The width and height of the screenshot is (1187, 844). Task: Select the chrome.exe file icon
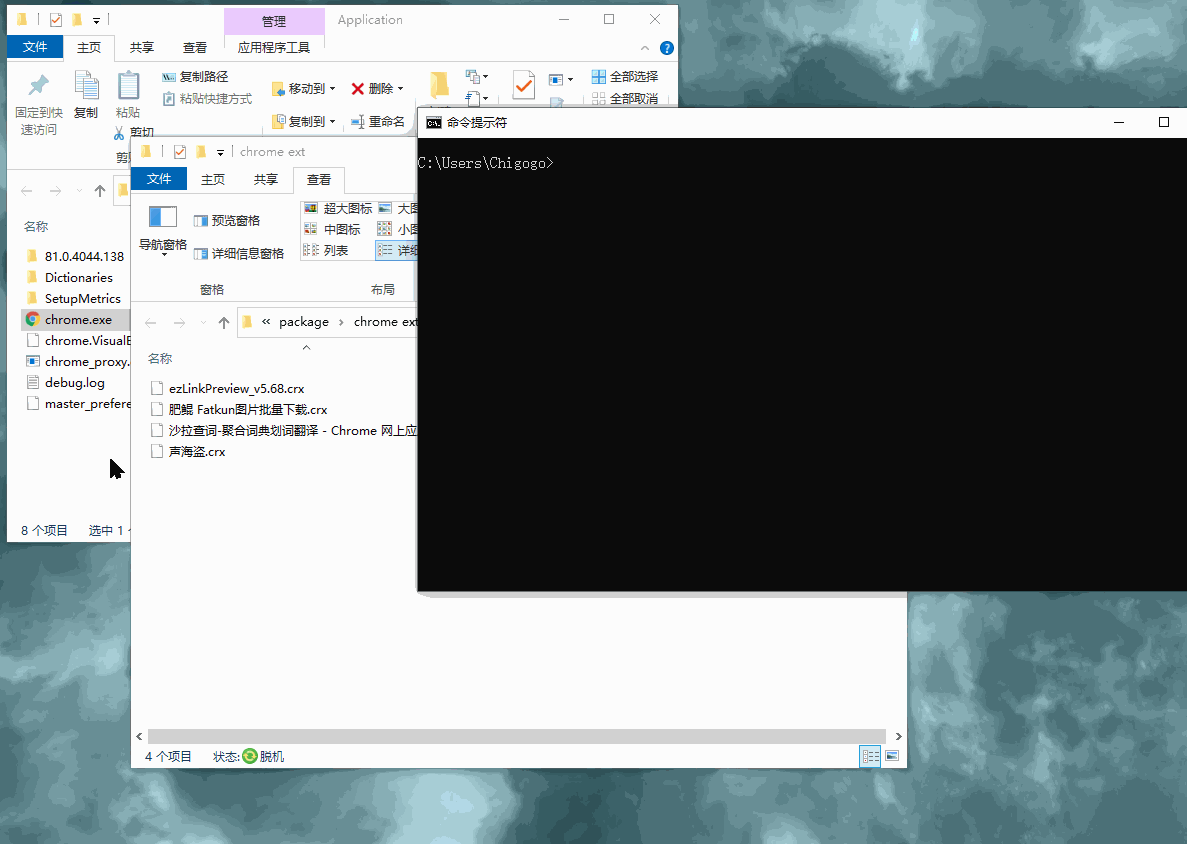click(x=33, y=320)
